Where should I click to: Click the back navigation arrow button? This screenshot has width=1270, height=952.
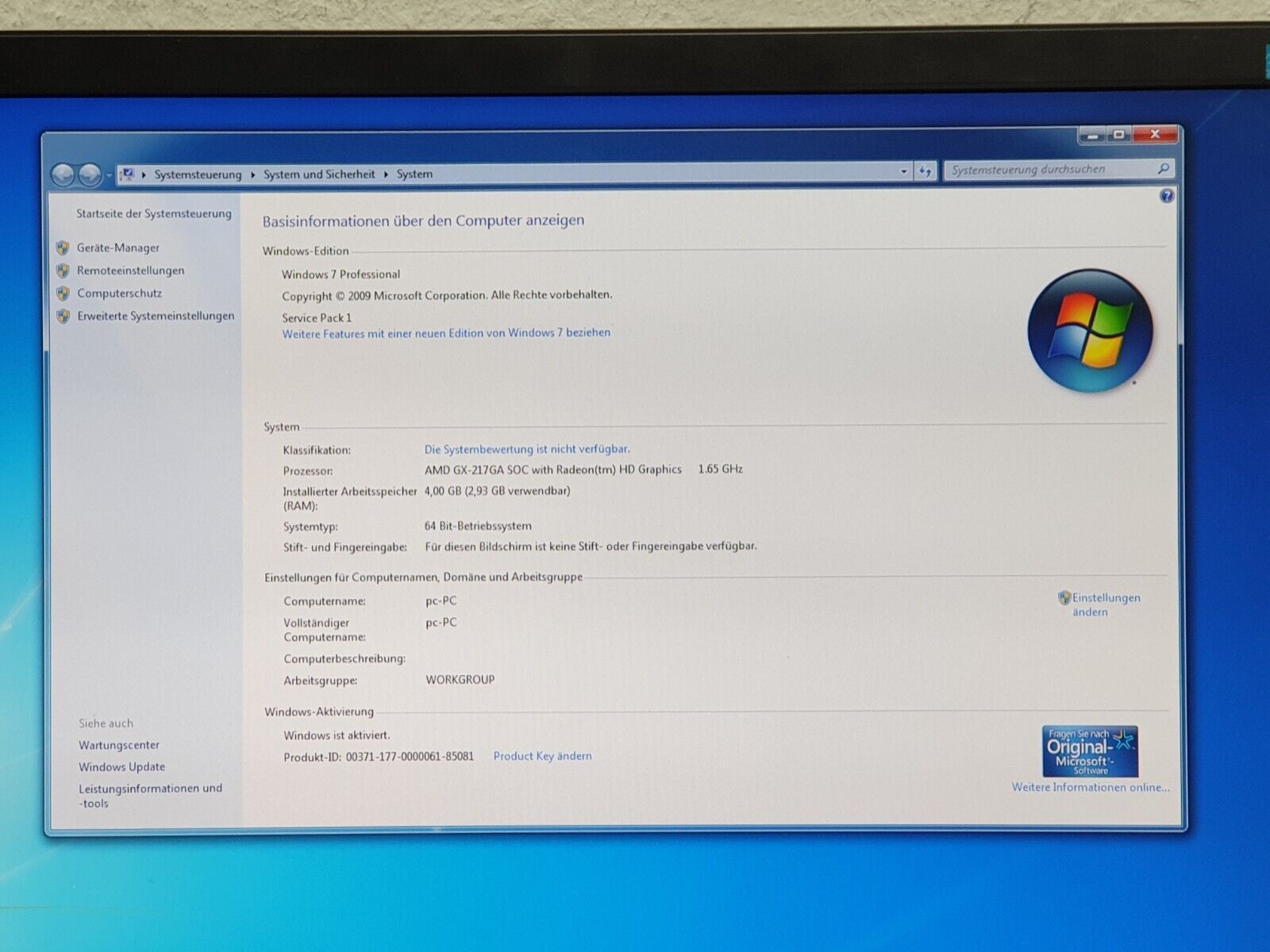63,175
